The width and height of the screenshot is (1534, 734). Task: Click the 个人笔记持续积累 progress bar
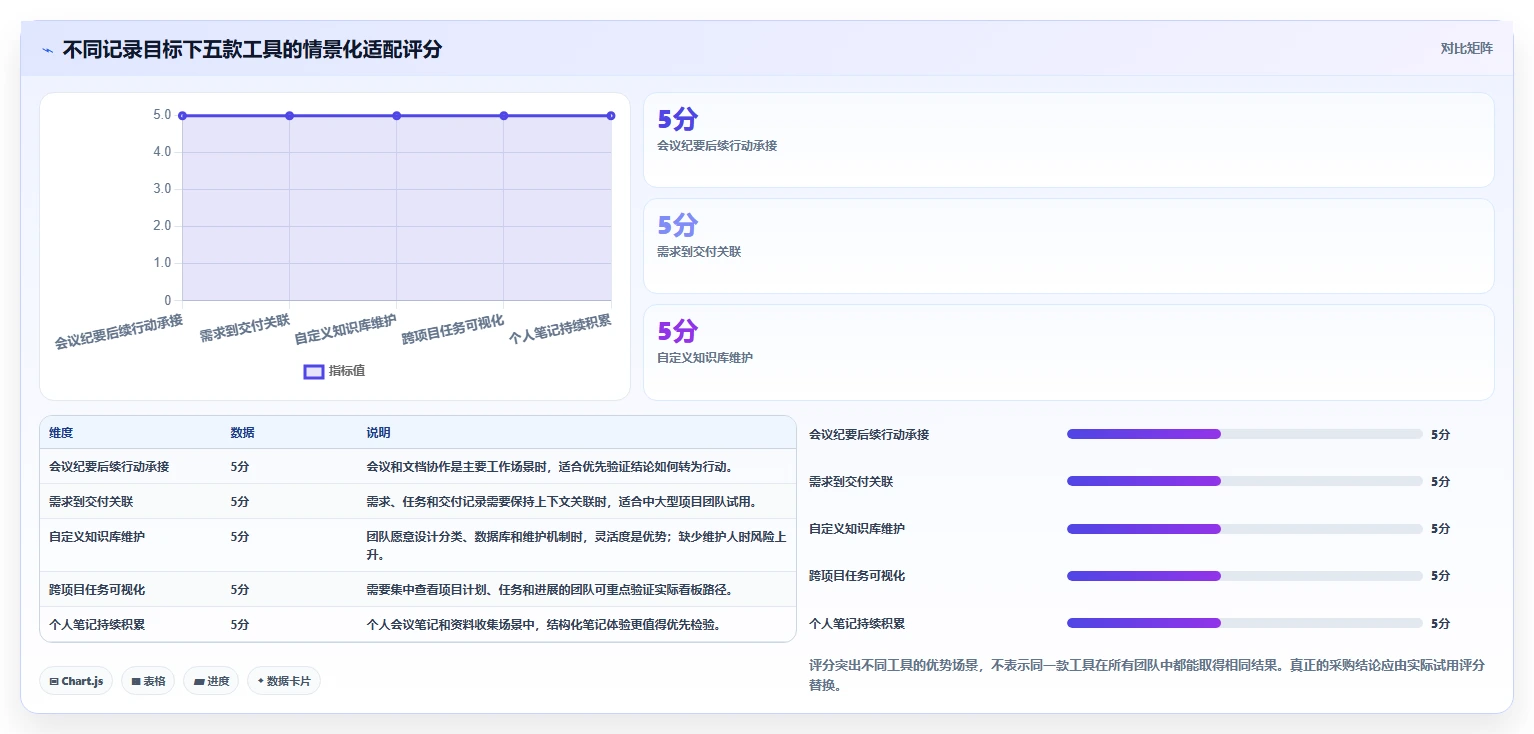1244,623
